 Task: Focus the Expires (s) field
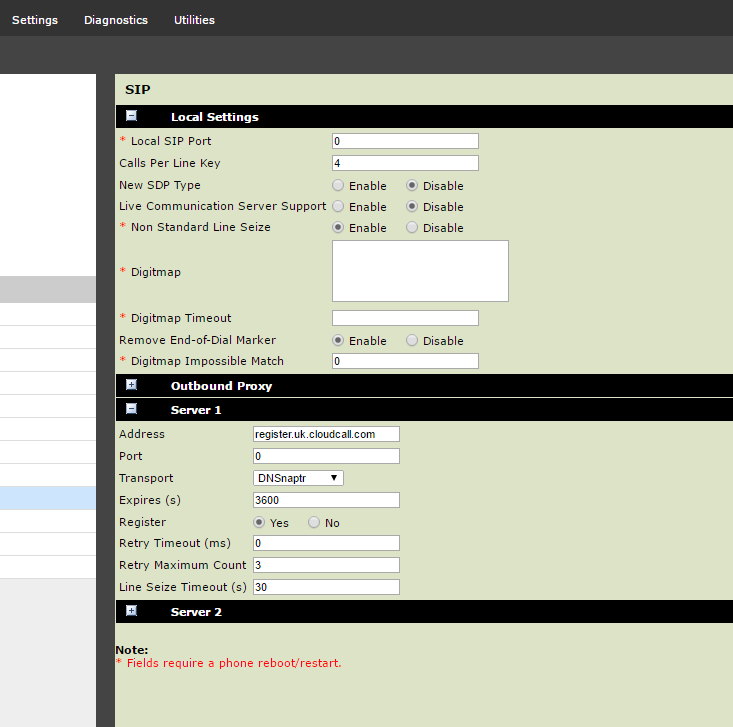326,500
